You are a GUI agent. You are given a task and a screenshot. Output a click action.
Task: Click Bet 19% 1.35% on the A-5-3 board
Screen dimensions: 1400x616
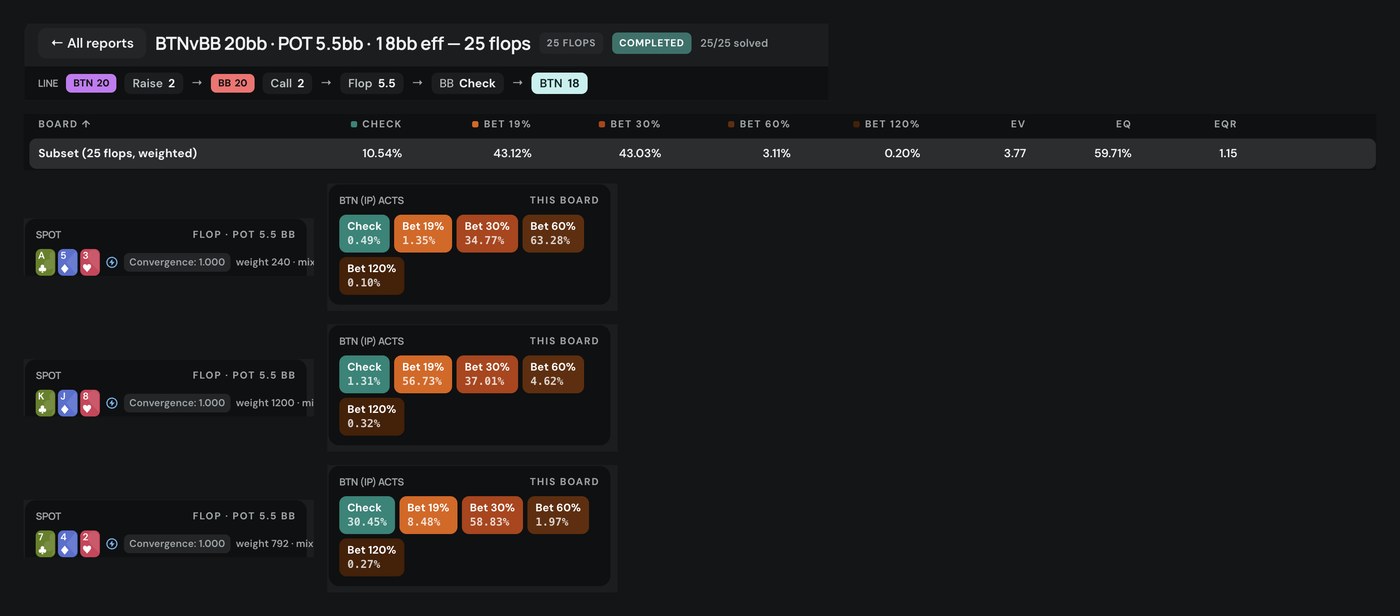[423, 233]
